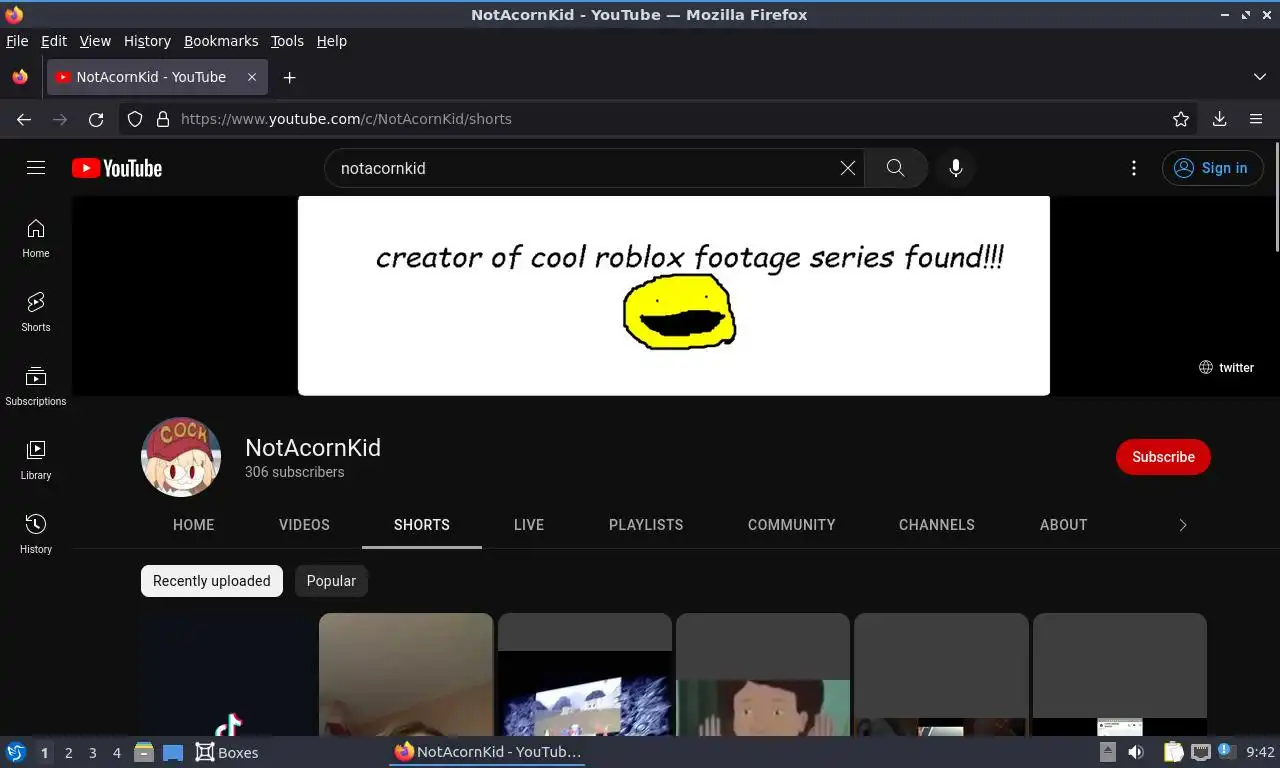This screenshot has width=1280, height=768.
Task: Open the taskbar file manager icon
Action: 144,753
